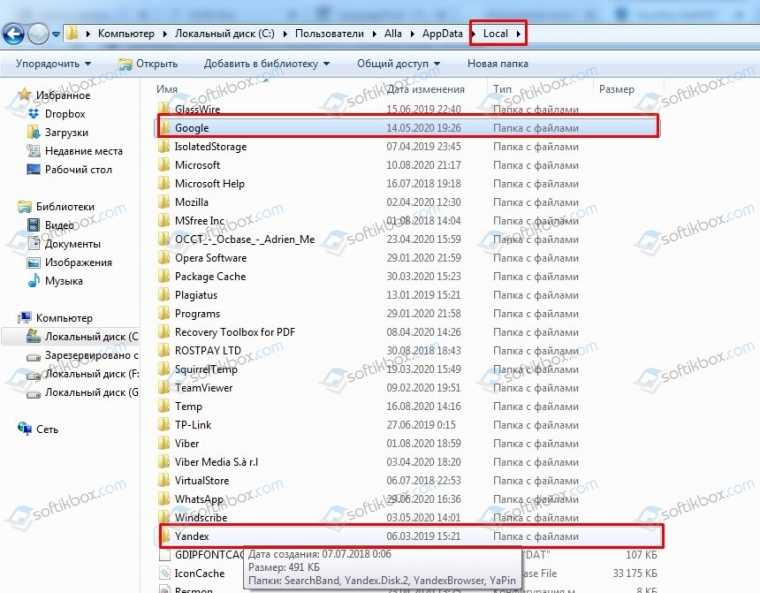
Task: Open the Музыка library
Action: coord(64,281)
